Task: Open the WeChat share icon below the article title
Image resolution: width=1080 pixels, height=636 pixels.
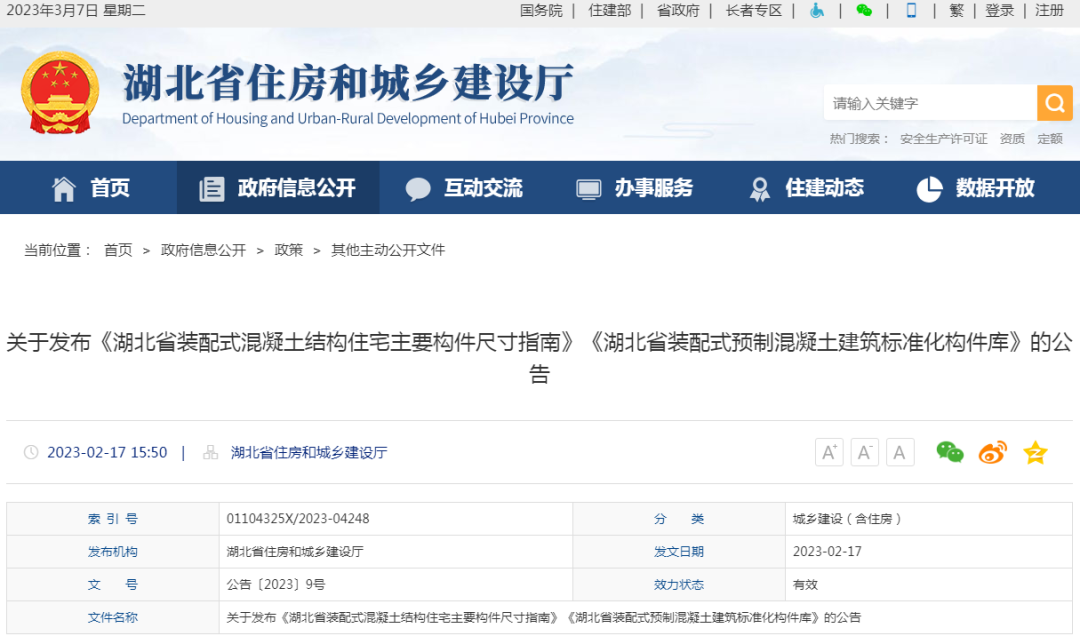Action: 949,452
